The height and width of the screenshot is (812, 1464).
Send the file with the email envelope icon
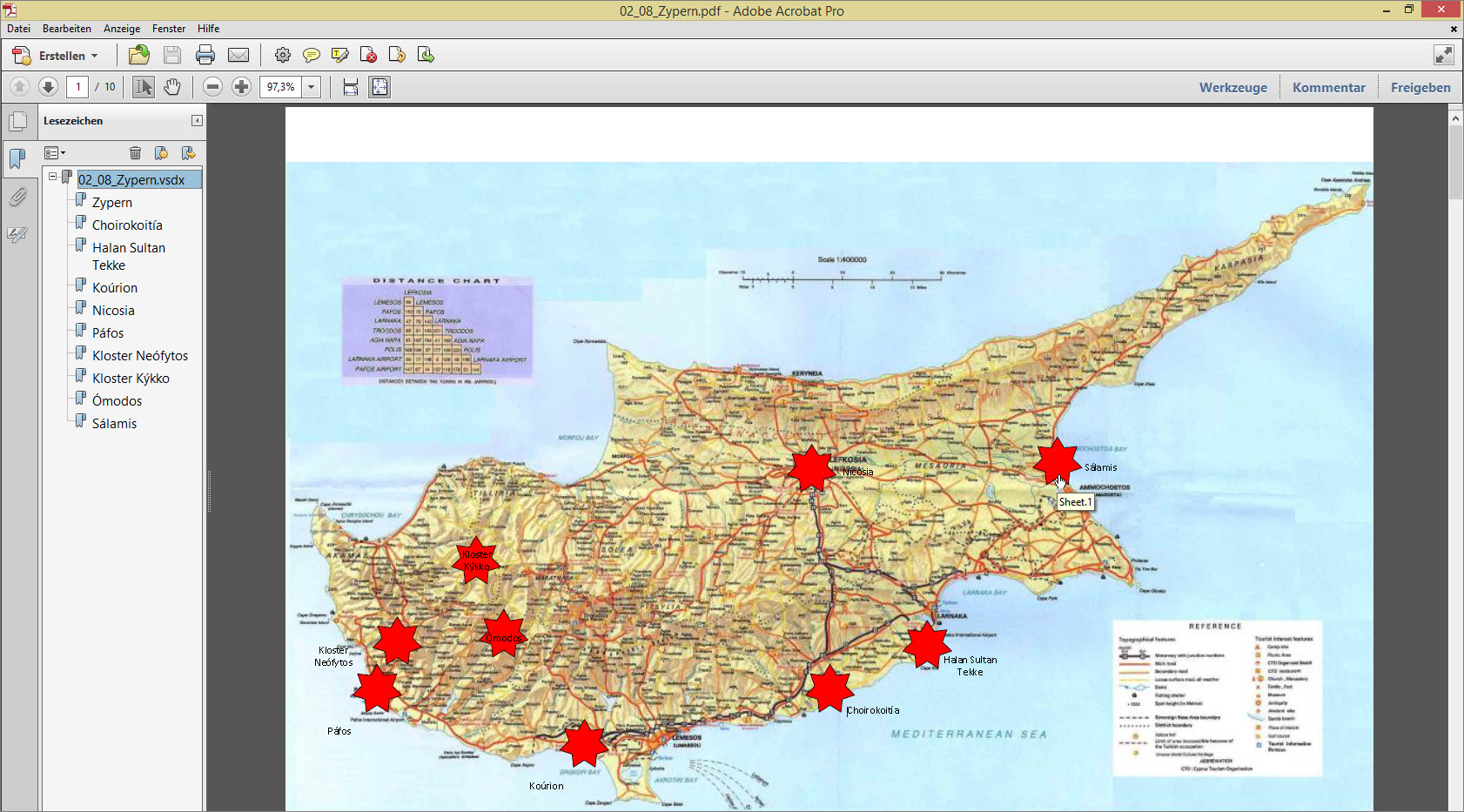coord(238,56)
